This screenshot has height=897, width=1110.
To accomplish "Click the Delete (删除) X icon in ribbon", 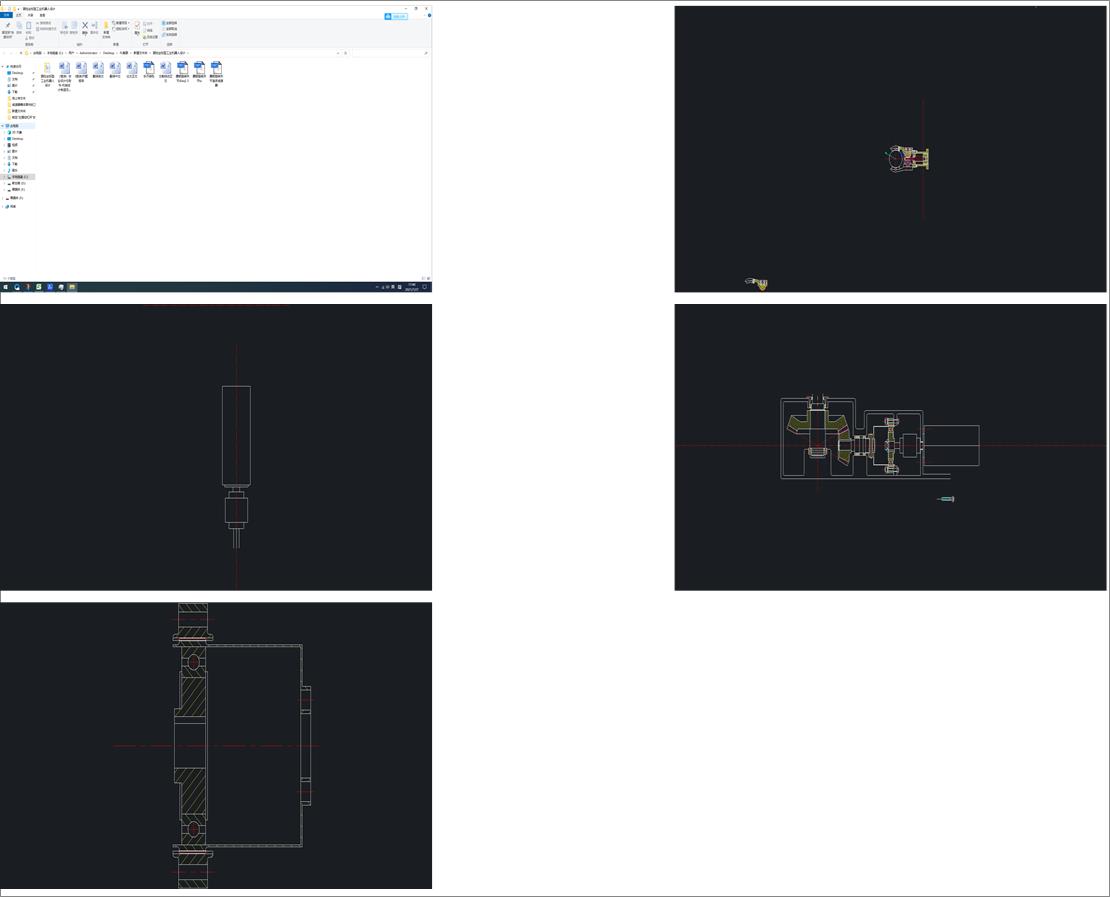I will coord(84,27).
